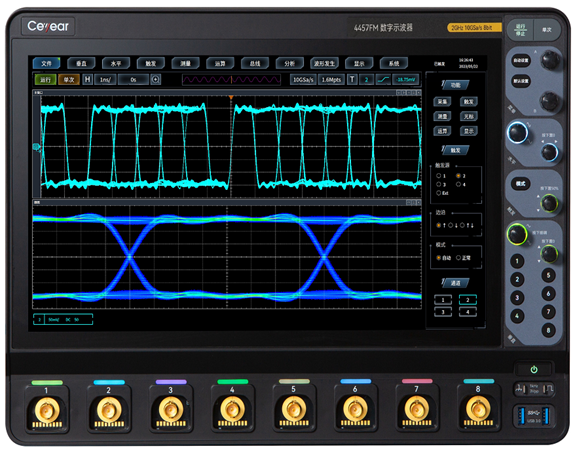Screen dimensions: 575x450
Task: Click the T trigger icon in the toolbar
Action: coord(352,79)
